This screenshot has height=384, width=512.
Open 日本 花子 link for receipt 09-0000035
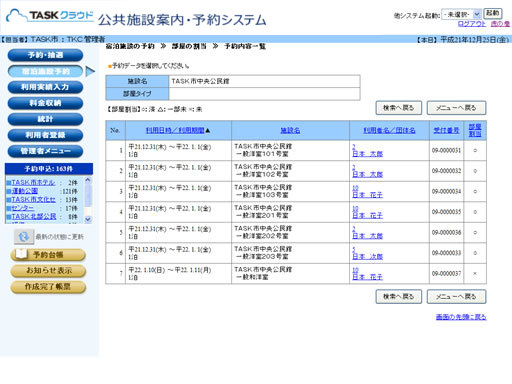click(367, 216)
